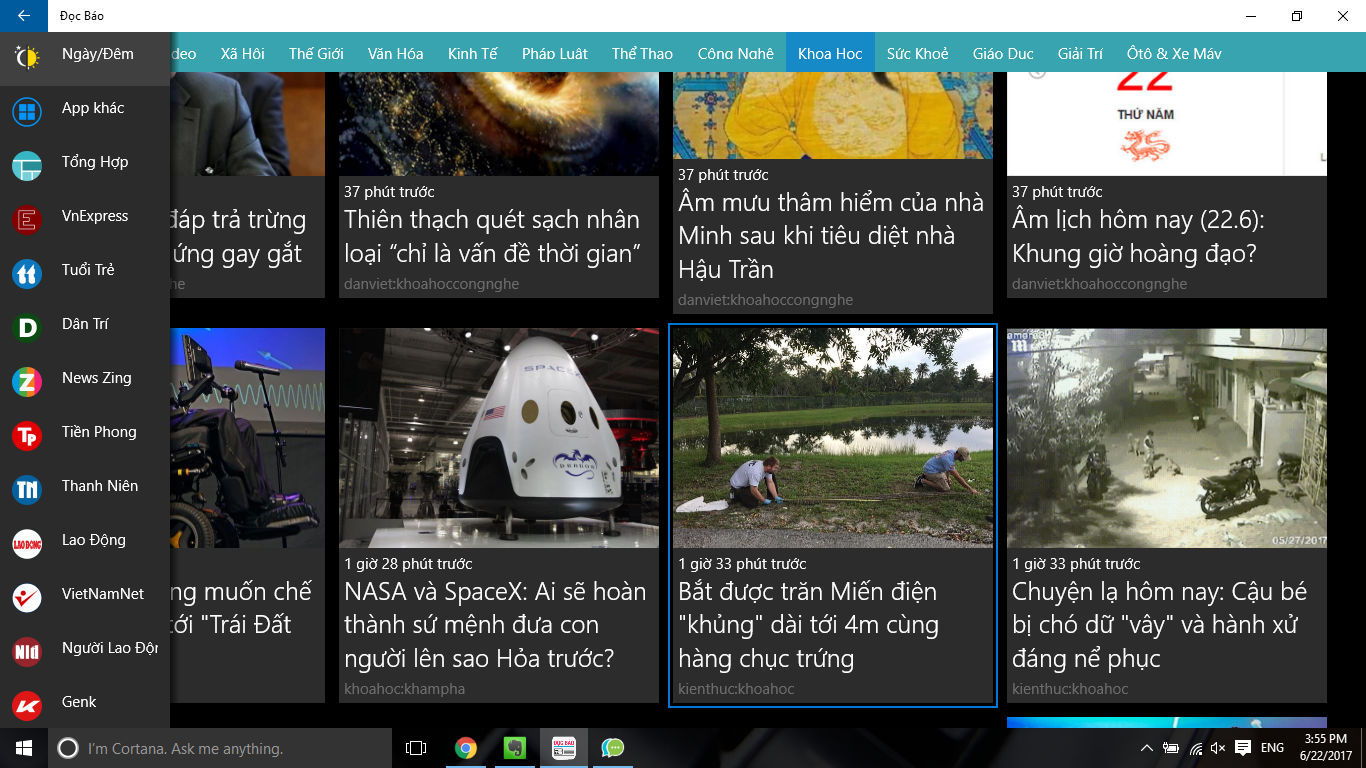
Task: Switch to the Thế Giới tab
Action: [316, 54]
